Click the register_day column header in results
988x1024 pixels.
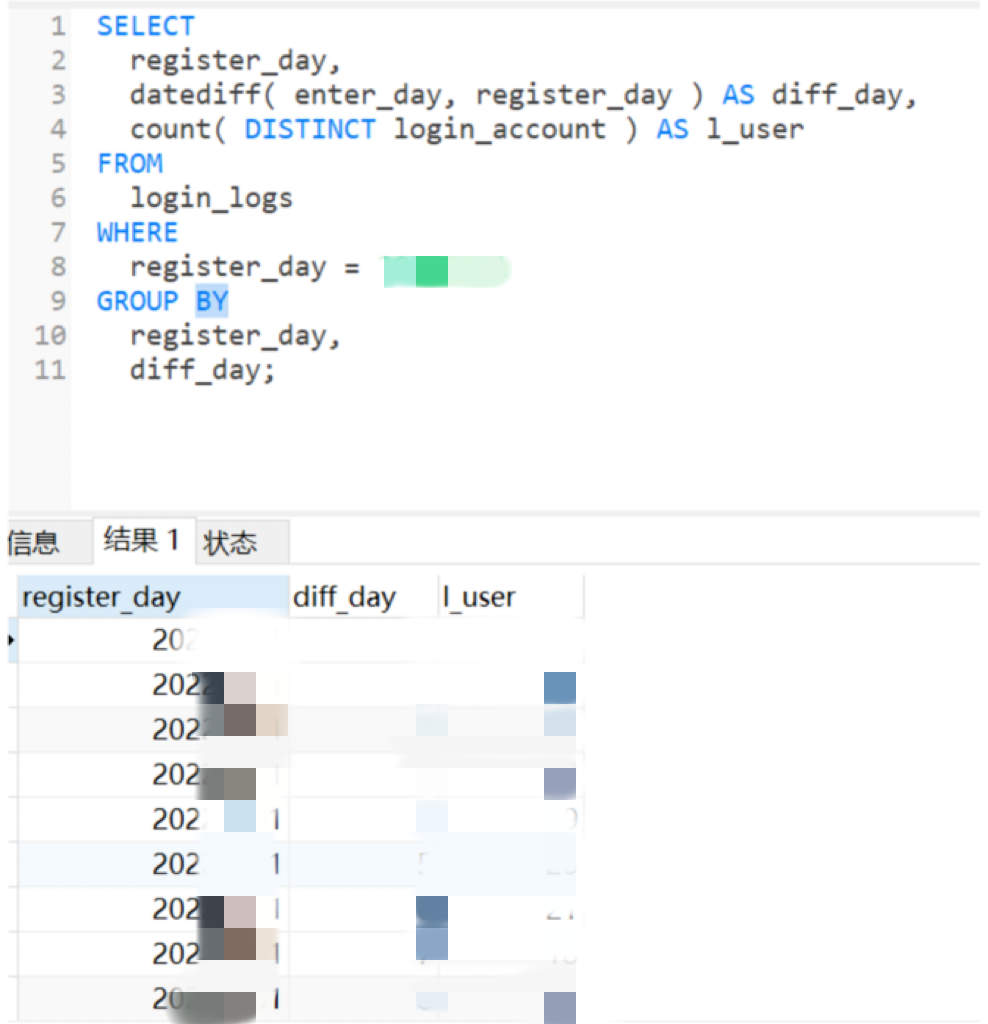153,597
